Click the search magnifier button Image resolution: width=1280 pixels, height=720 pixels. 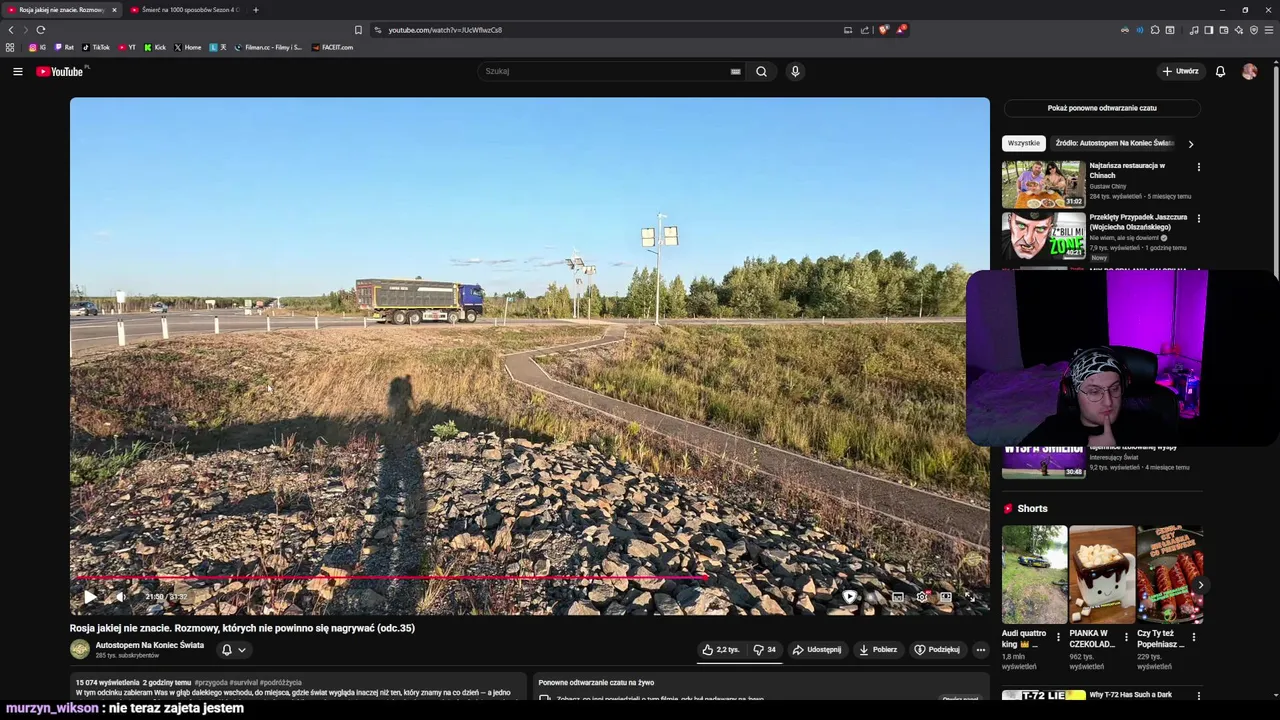coord(761,71)
